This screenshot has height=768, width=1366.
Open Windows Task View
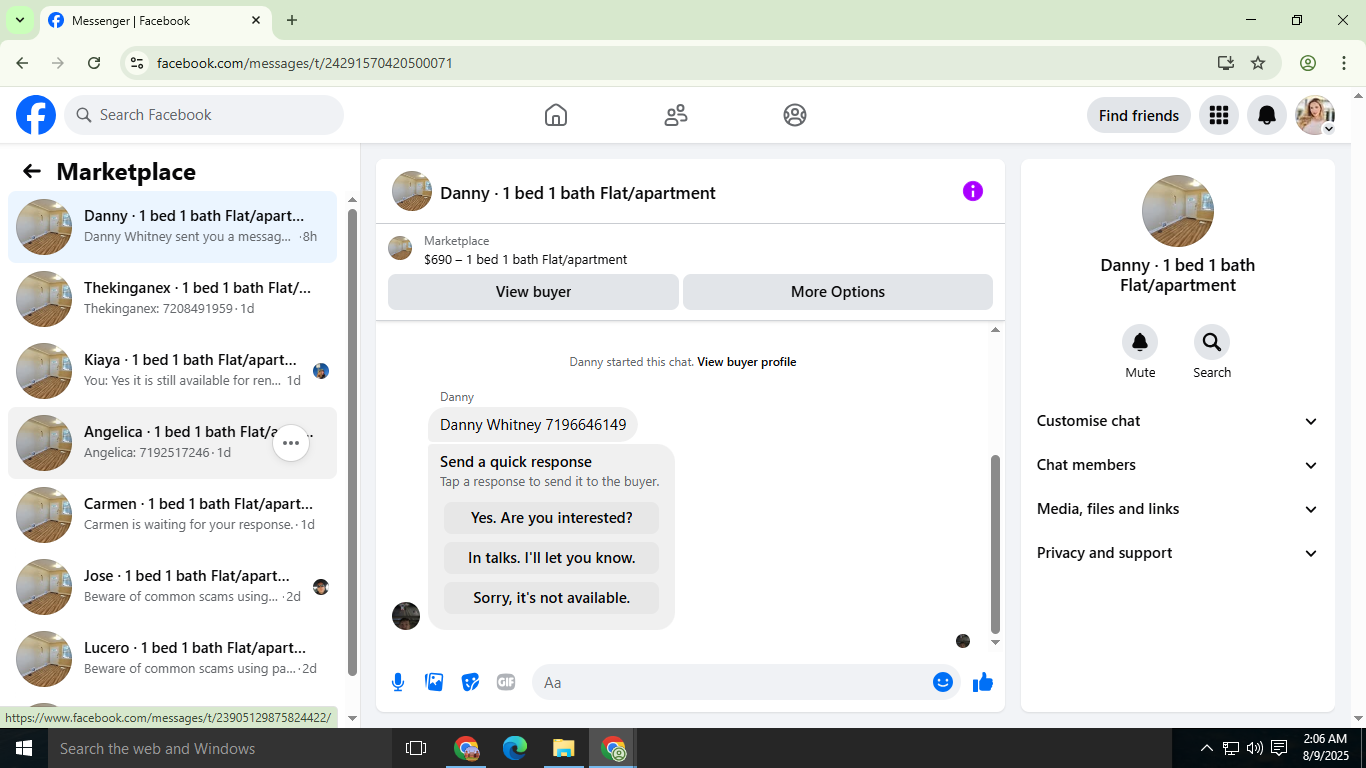pos(416,748)
